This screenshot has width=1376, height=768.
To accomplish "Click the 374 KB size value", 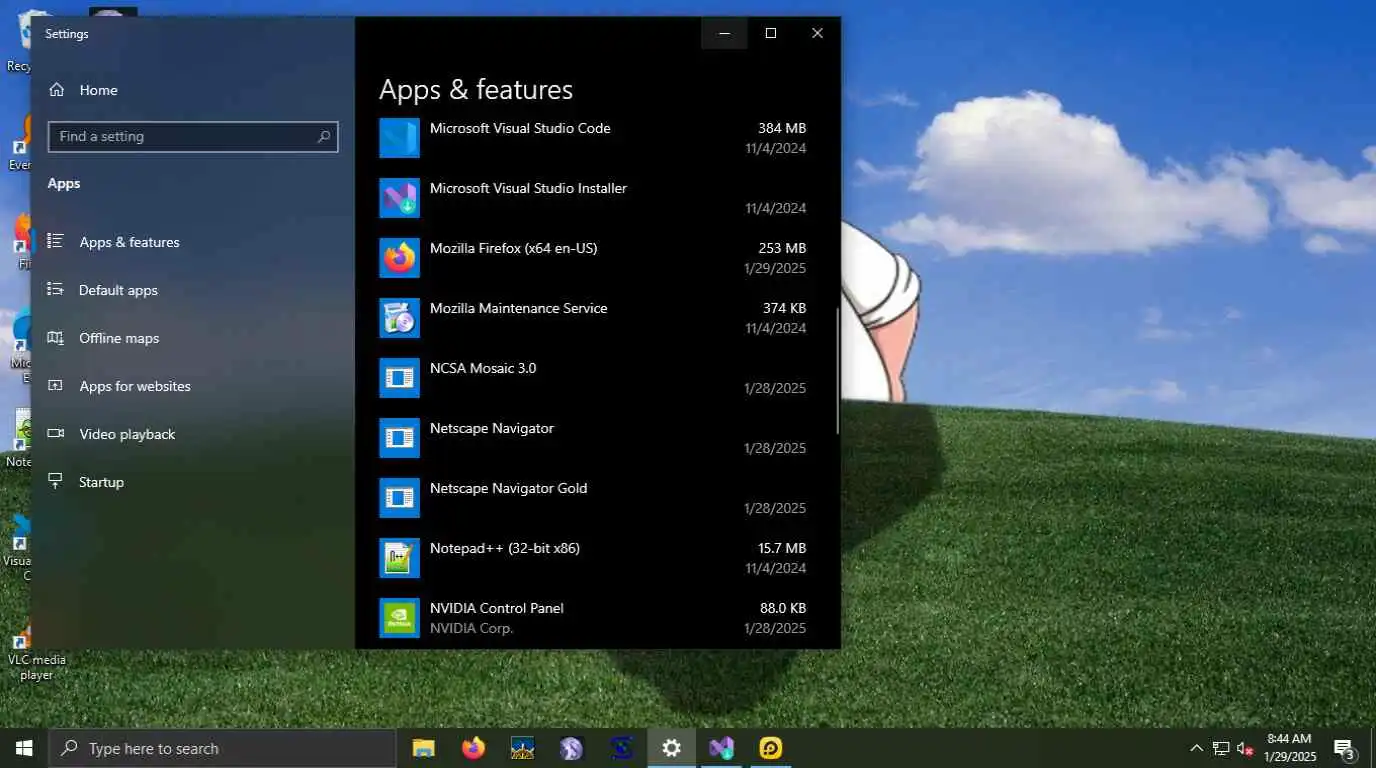I will coord(784,308).
